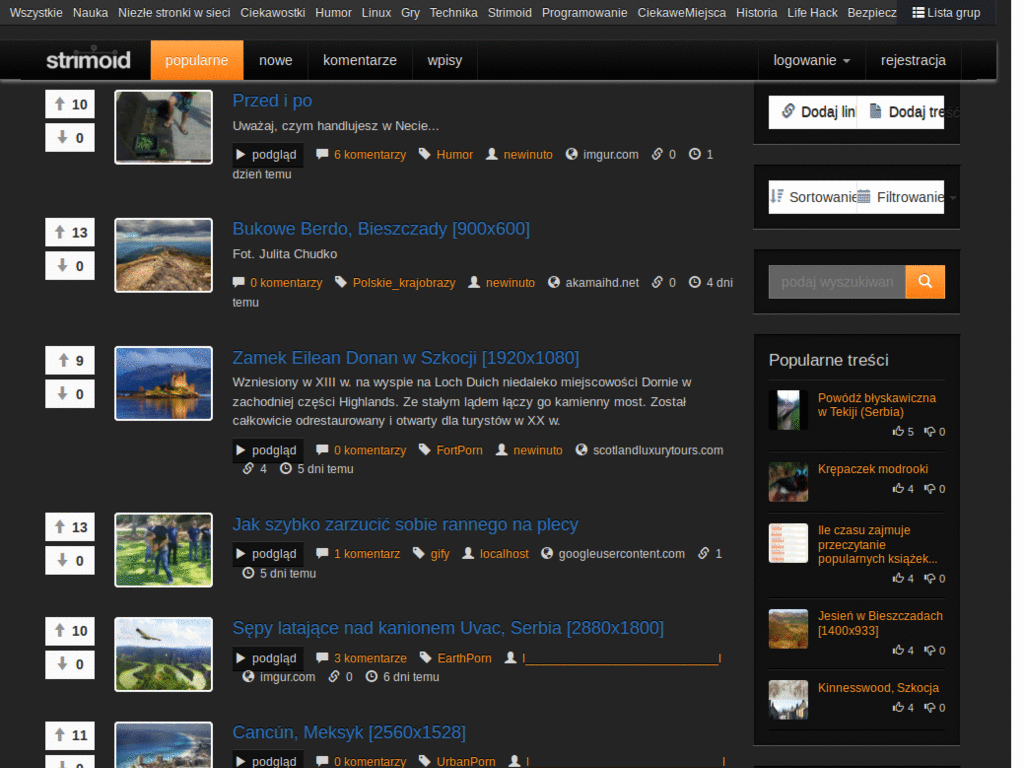Open 'Cancún, Meksyk [2560x1528]' title link
Viewport: 1024px width, 768px height.
click(349, 733)
